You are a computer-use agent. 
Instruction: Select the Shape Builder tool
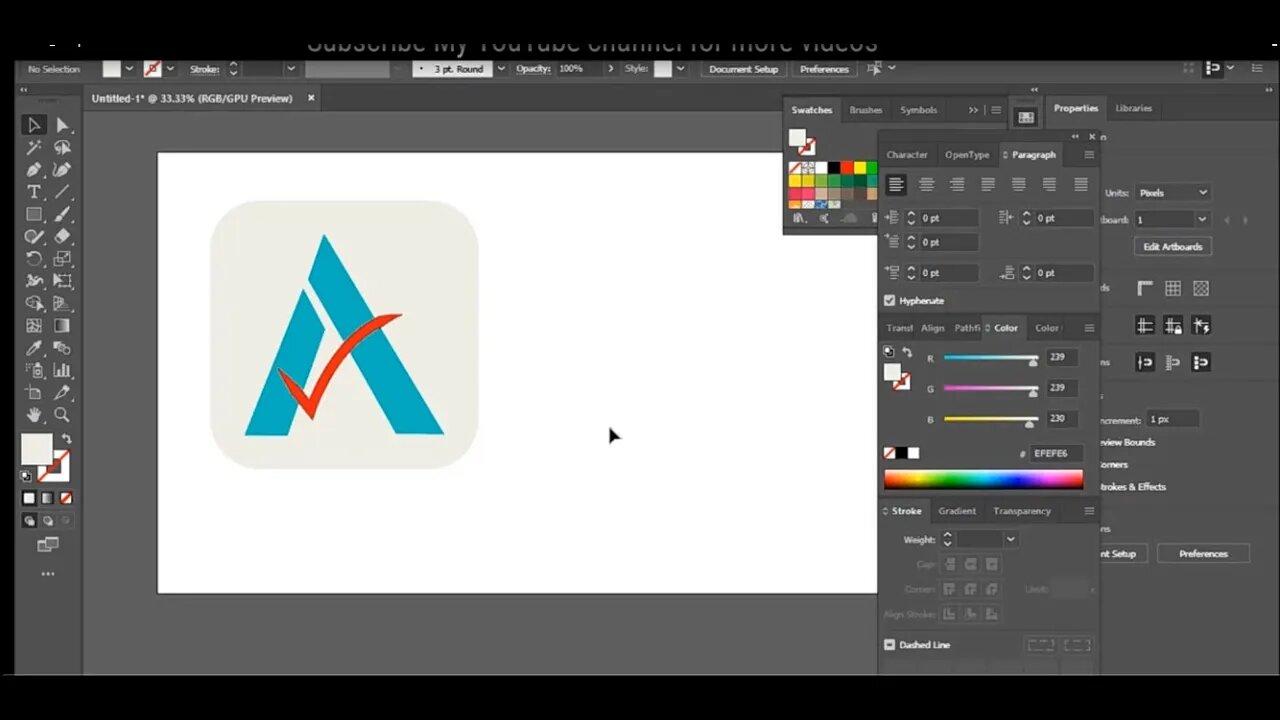pyautogui.click(x=33, y=303)
